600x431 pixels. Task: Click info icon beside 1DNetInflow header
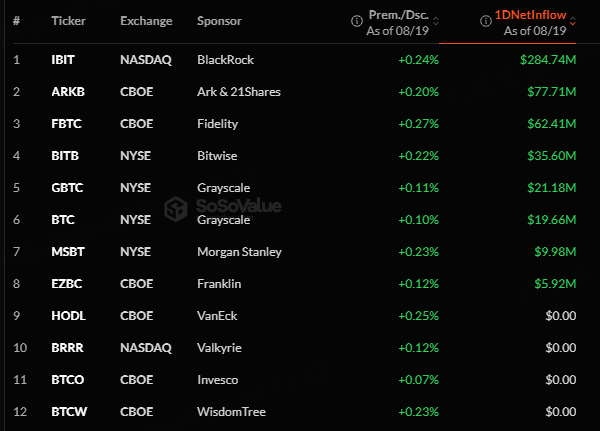point(486,21)
